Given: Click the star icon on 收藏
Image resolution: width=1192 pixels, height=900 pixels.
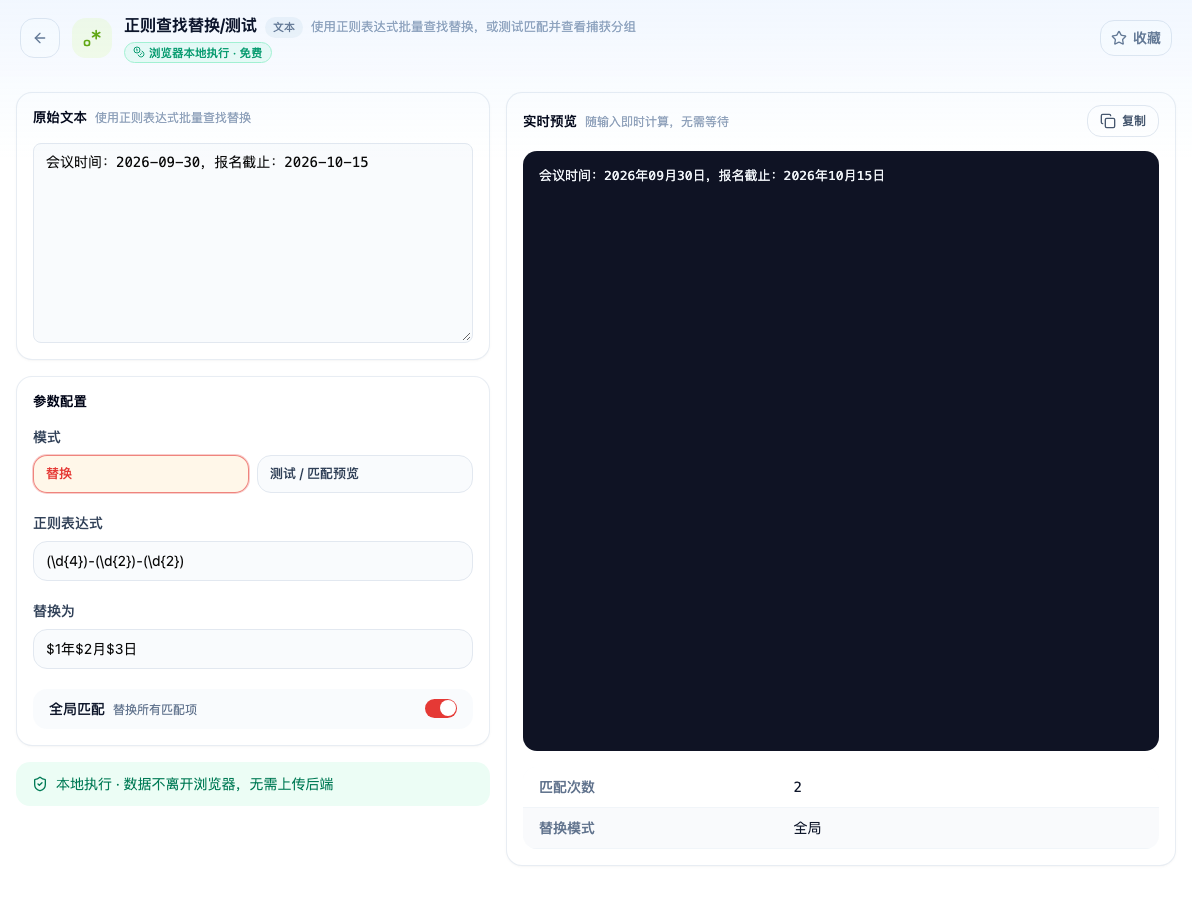Looking at the screenshot, I should coord(1118,38).
